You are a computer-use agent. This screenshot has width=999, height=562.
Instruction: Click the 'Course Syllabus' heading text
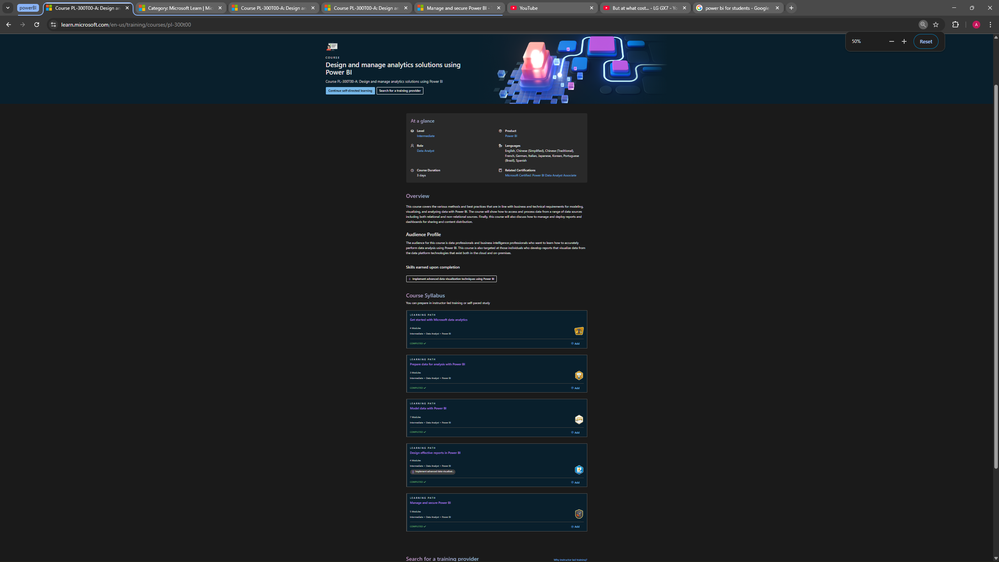(425, 296)
